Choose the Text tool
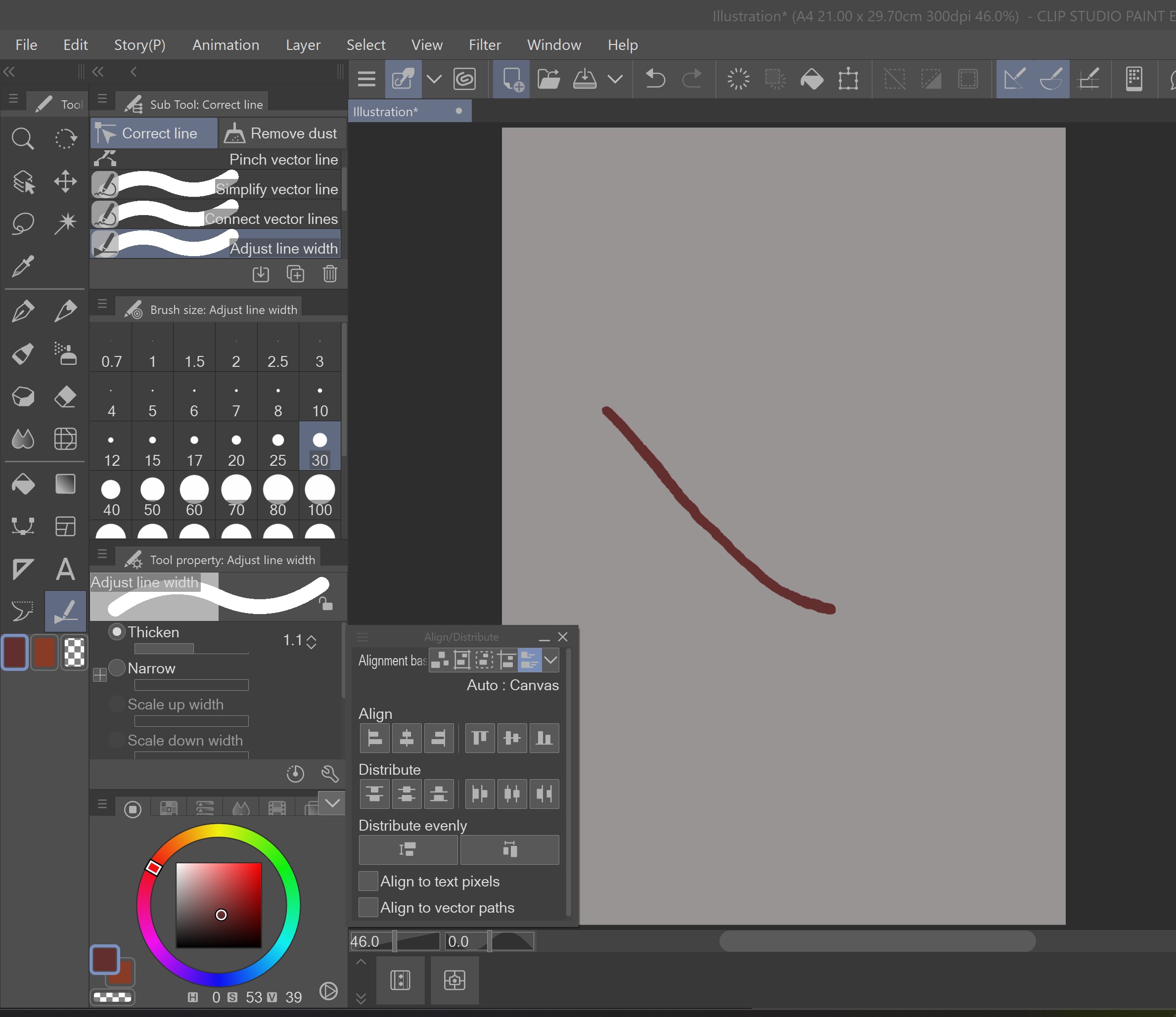 pos(65,569)
